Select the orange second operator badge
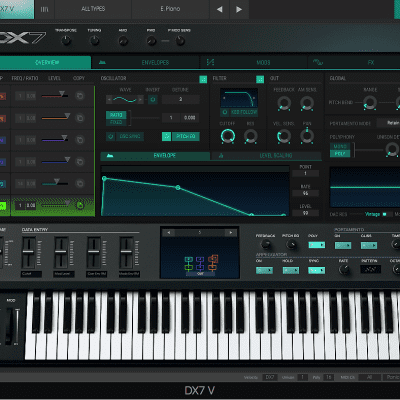 pyautogui.click(x=2, y=118)
